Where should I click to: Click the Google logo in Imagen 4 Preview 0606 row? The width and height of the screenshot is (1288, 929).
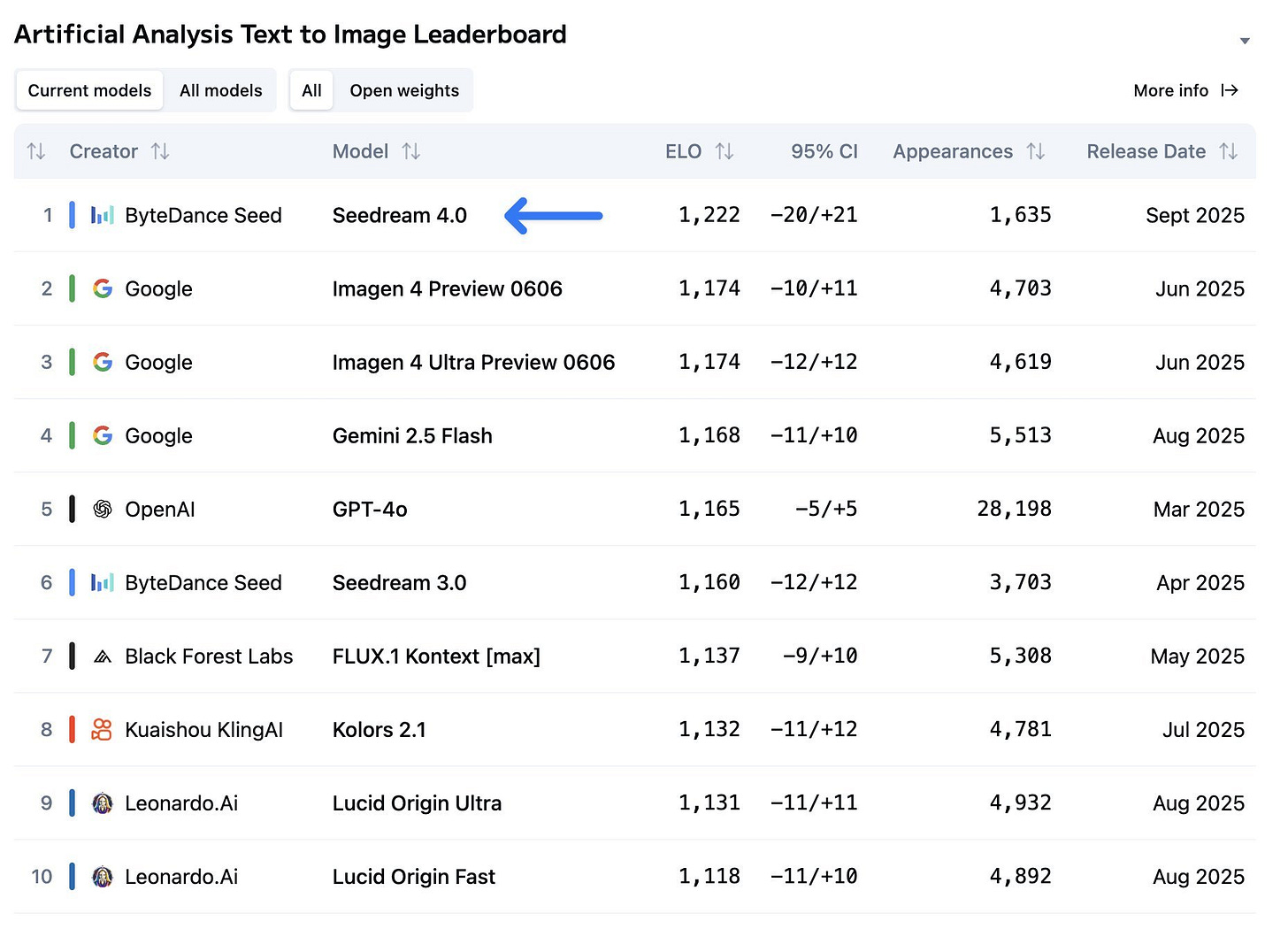tap(103, 288)
